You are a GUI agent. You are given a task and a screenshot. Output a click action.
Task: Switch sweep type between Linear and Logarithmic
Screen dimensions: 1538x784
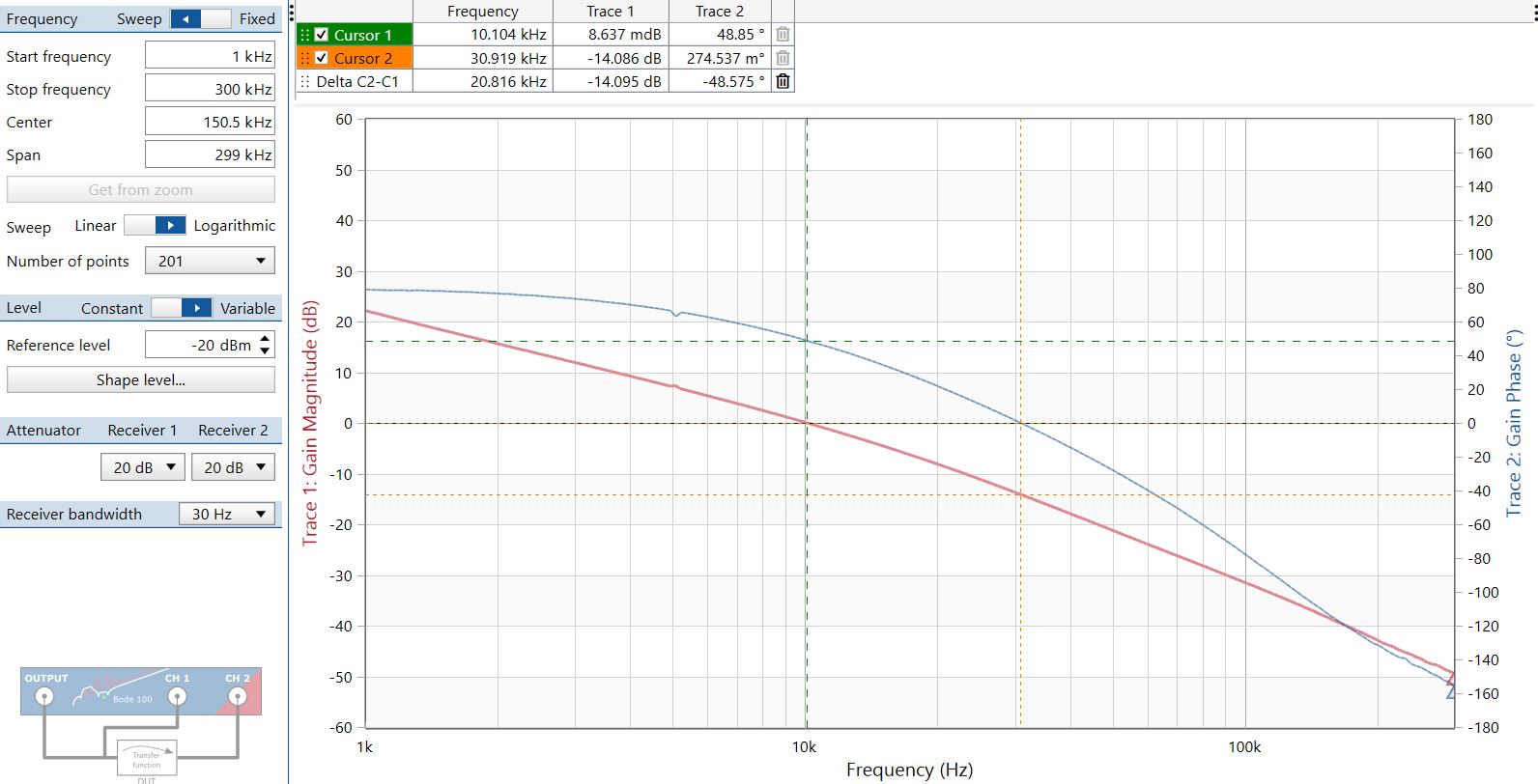[155, 225]
